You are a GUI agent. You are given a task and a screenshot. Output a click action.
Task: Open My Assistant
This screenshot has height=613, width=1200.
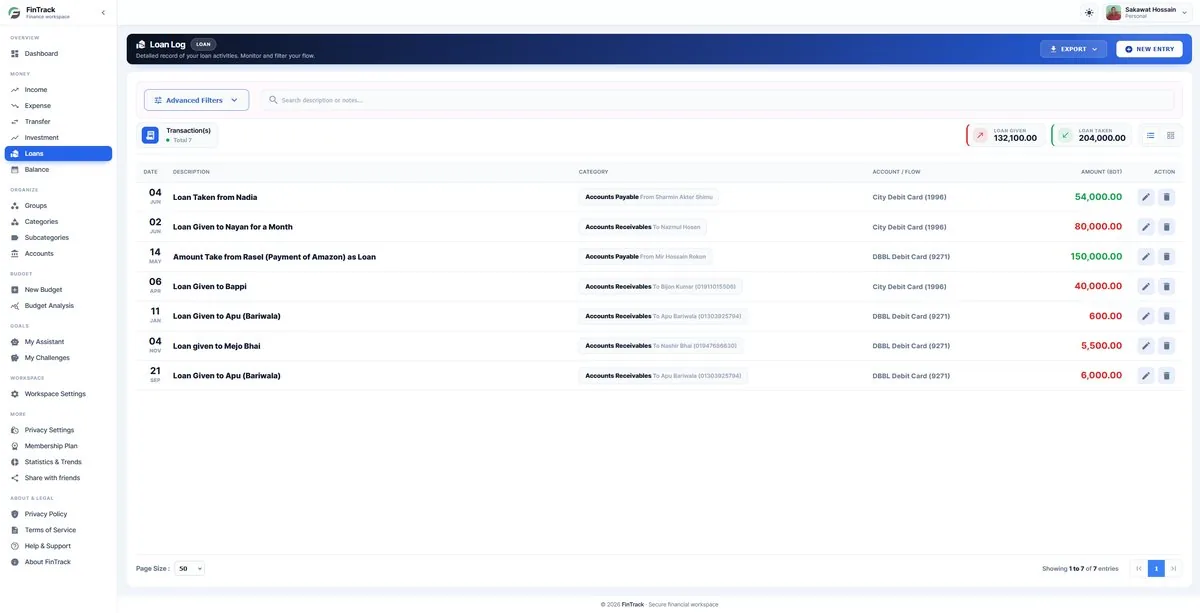[x=58, y=341]
